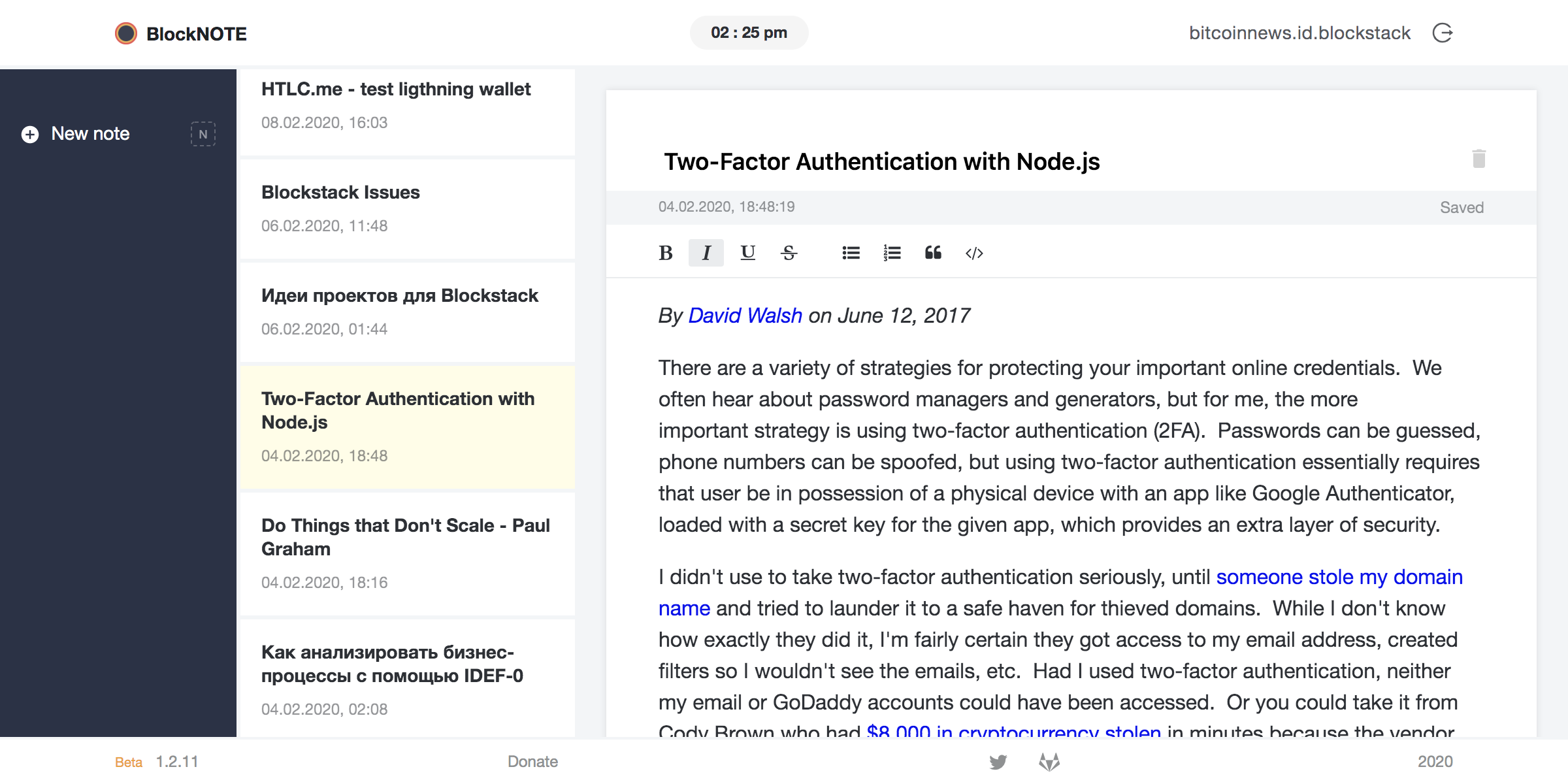Click the BlockNOTE logo
Viewport: 1568px width, 784px height.
[x=181, y=33]
